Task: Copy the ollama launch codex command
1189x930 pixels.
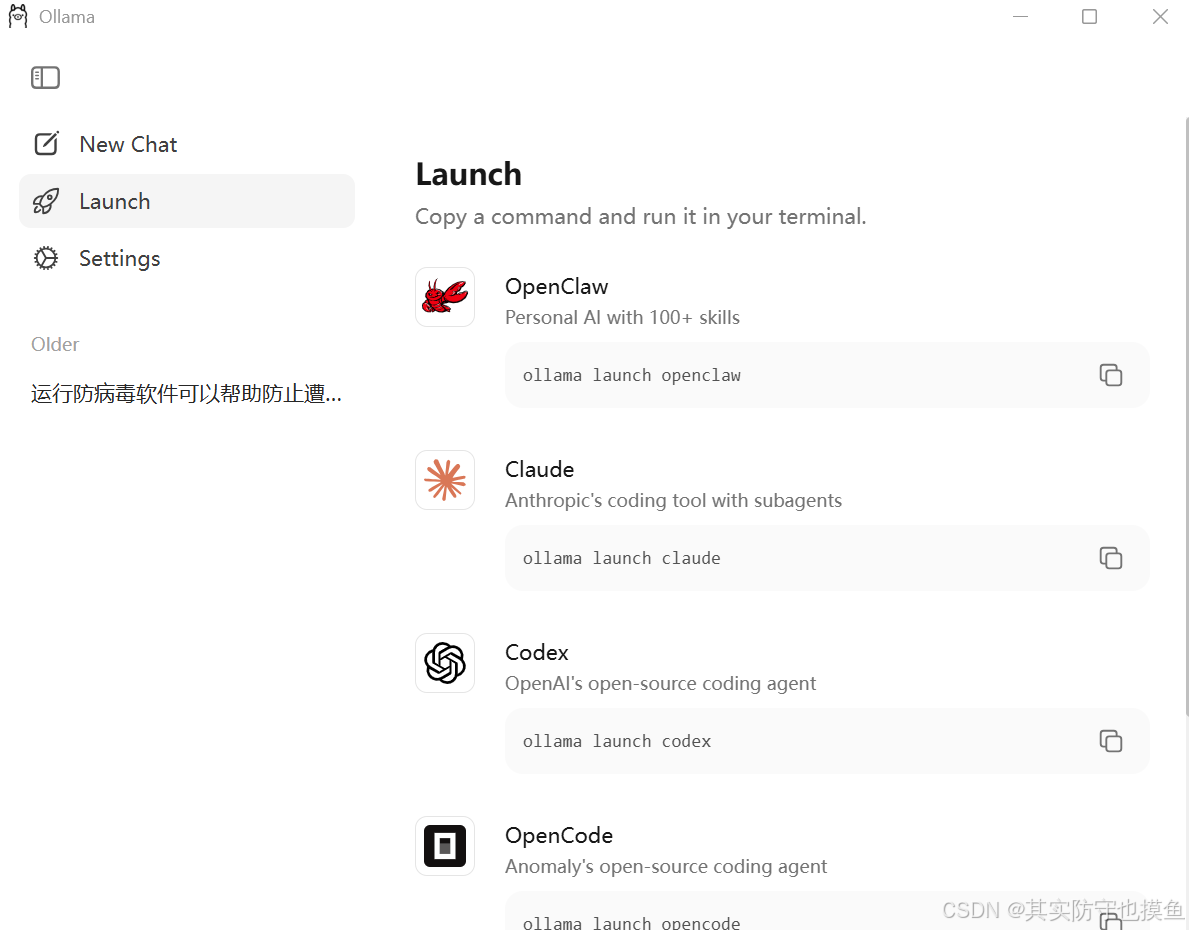Action: pyautogui.click(x=1111, y=740)
